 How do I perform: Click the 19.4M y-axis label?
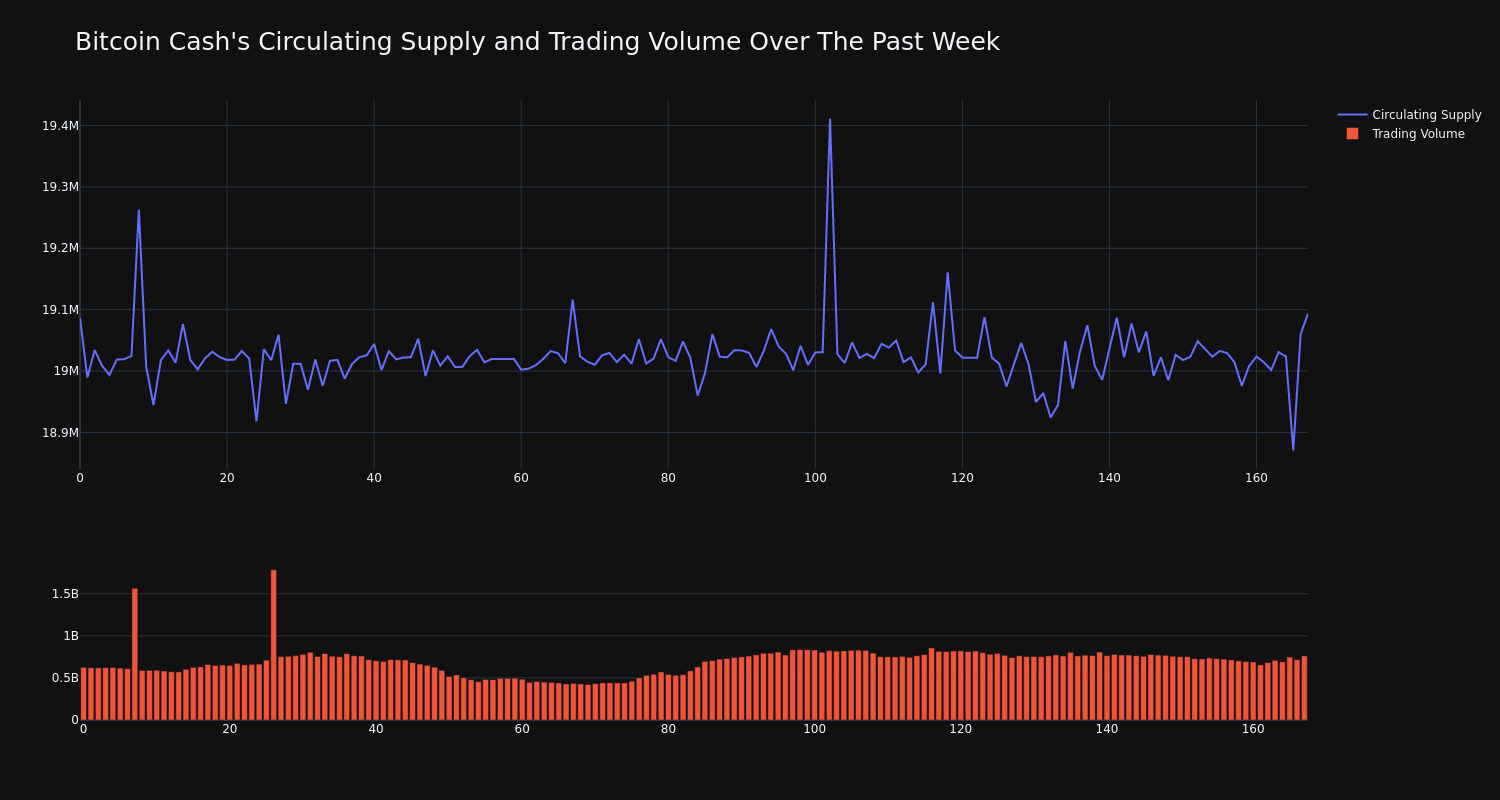tap(60, 126)
